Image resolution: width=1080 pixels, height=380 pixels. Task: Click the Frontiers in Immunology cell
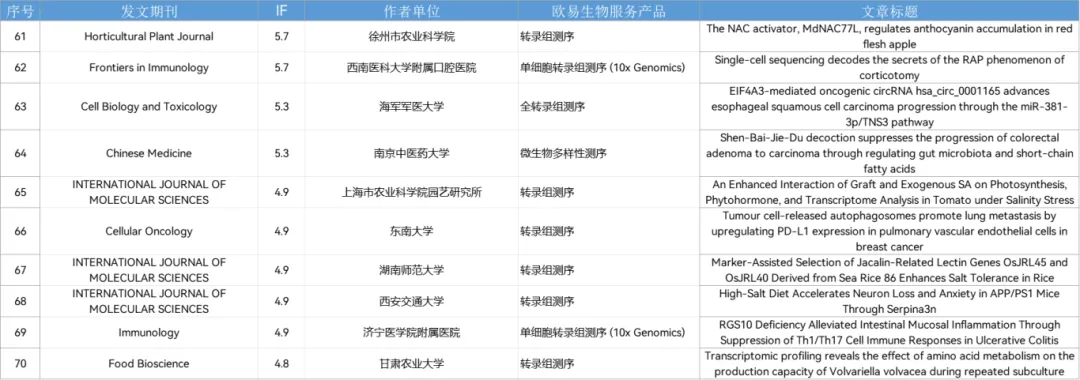click(x=149, y=67)
